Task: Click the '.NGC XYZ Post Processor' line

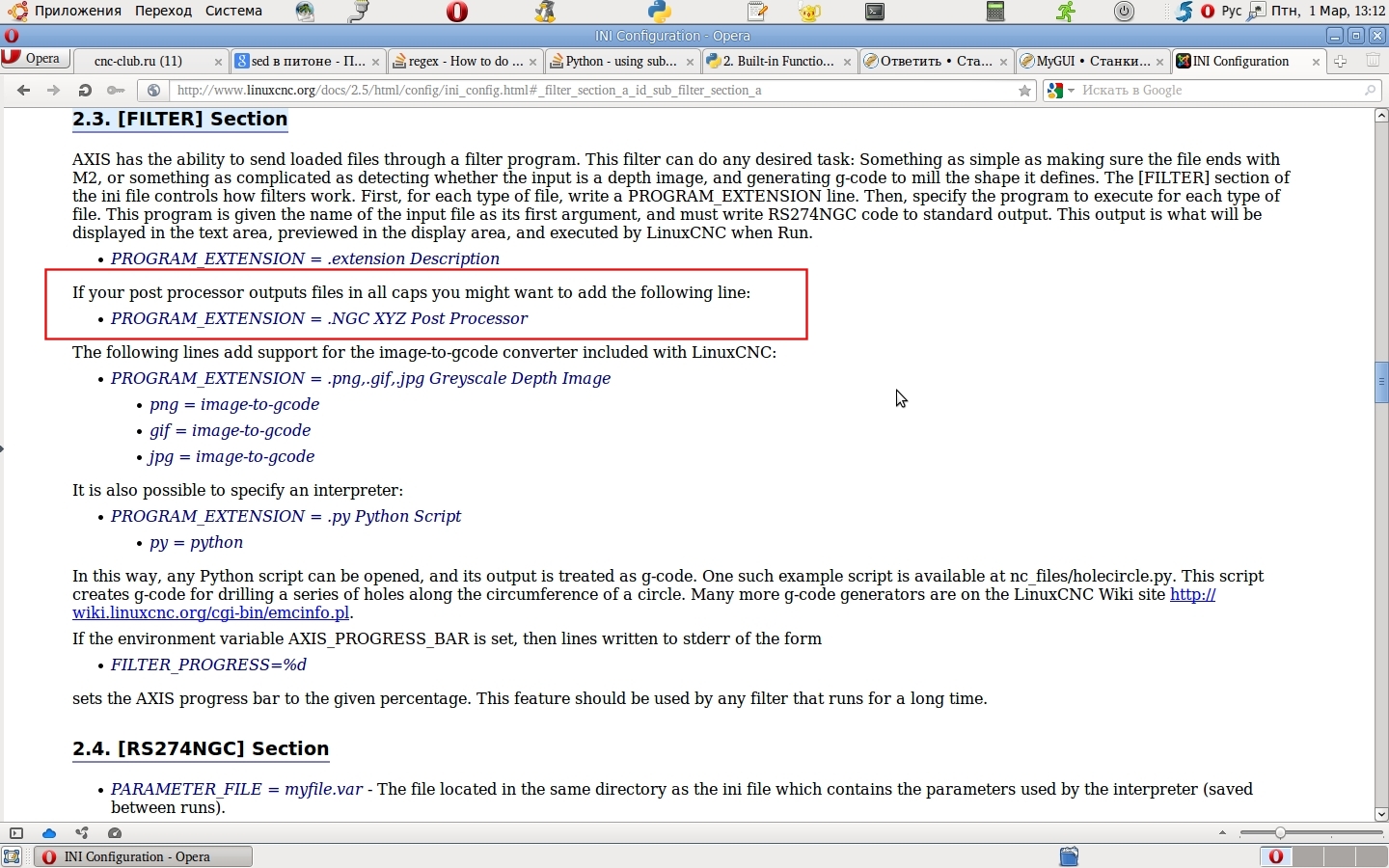Action: pyautogui.click(x=319, y=318)
